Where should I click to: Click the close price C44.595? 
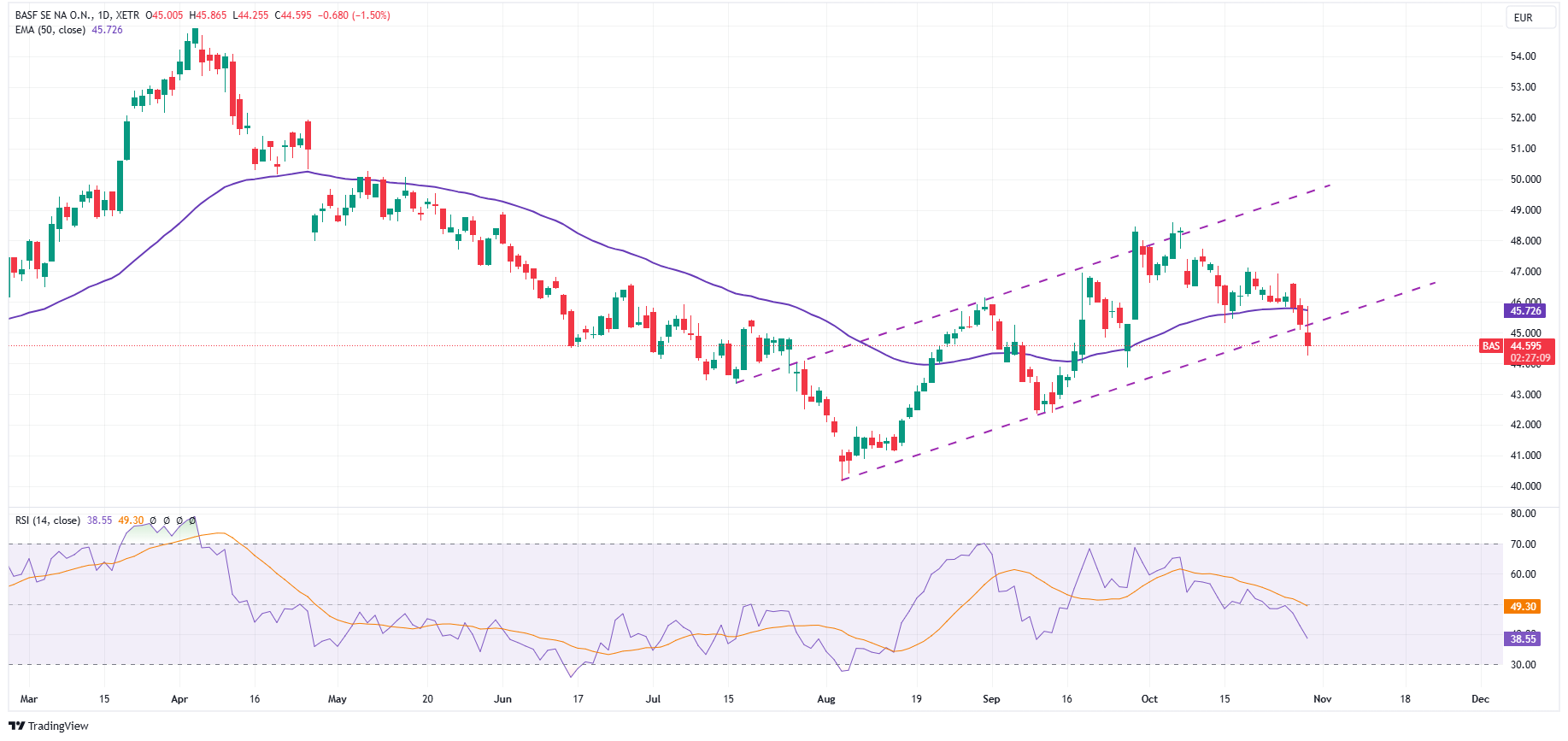(x=293, y=15)
